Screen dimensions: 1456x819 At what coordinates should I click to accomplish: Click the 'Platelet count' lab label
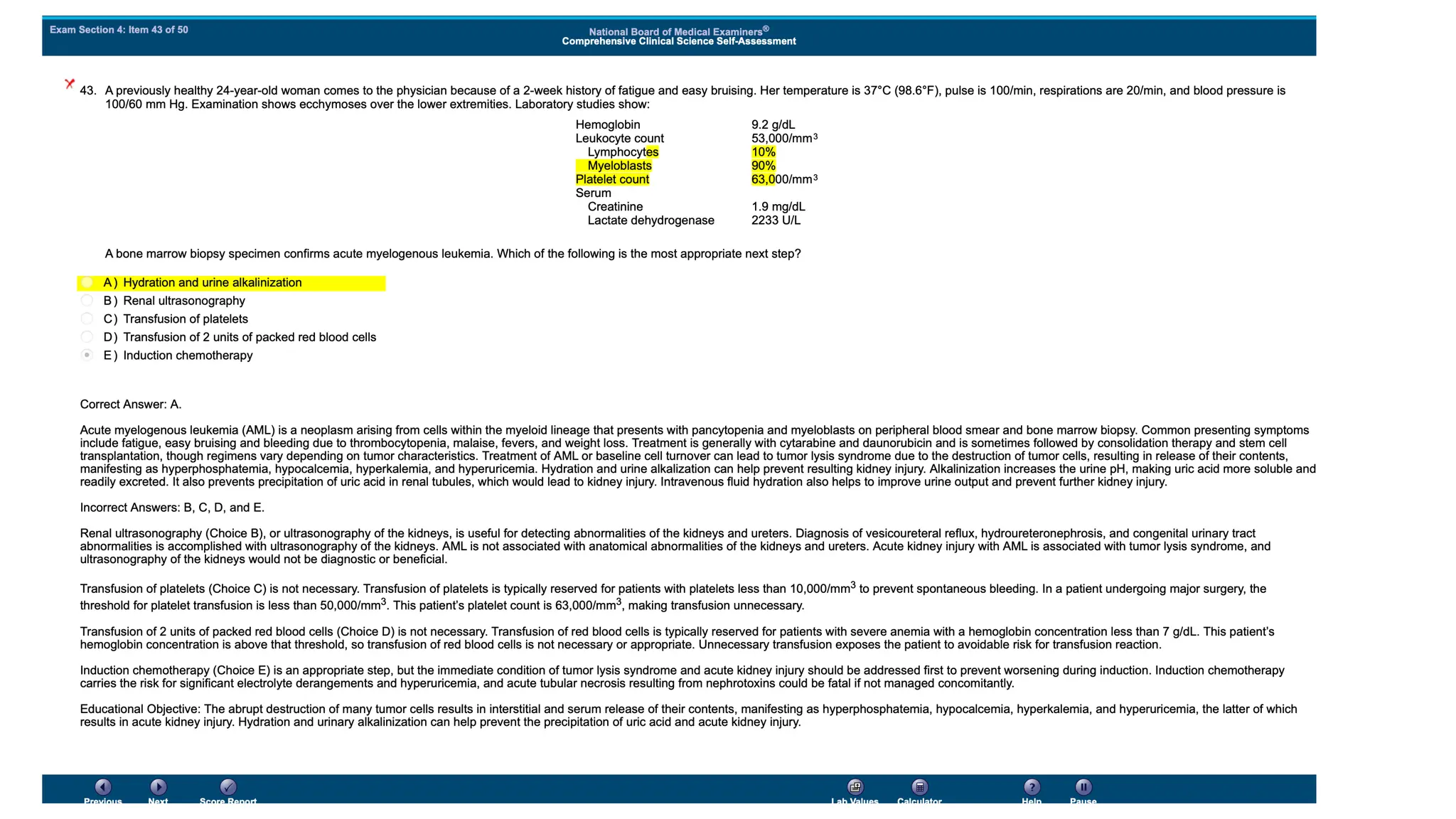point(612,179)
